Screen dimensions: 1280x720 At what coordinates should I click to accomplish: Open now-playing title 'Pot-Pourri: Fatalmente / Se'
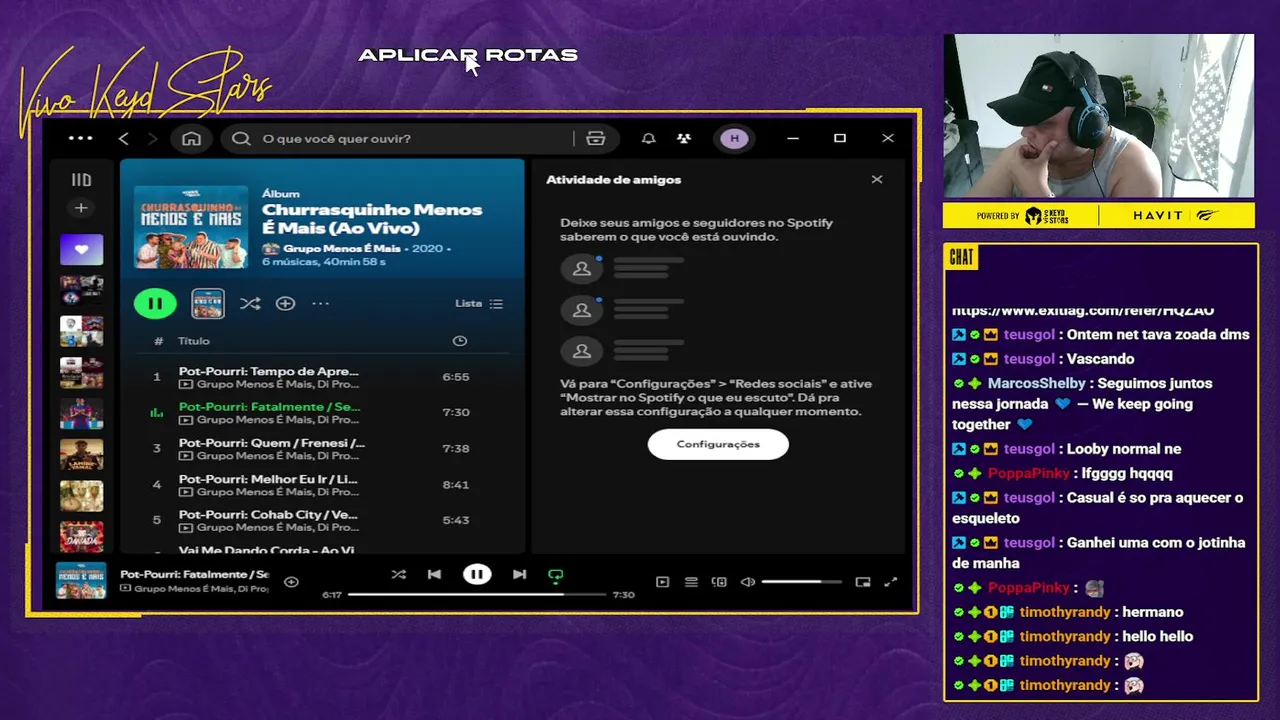click(x=195, y=574)
